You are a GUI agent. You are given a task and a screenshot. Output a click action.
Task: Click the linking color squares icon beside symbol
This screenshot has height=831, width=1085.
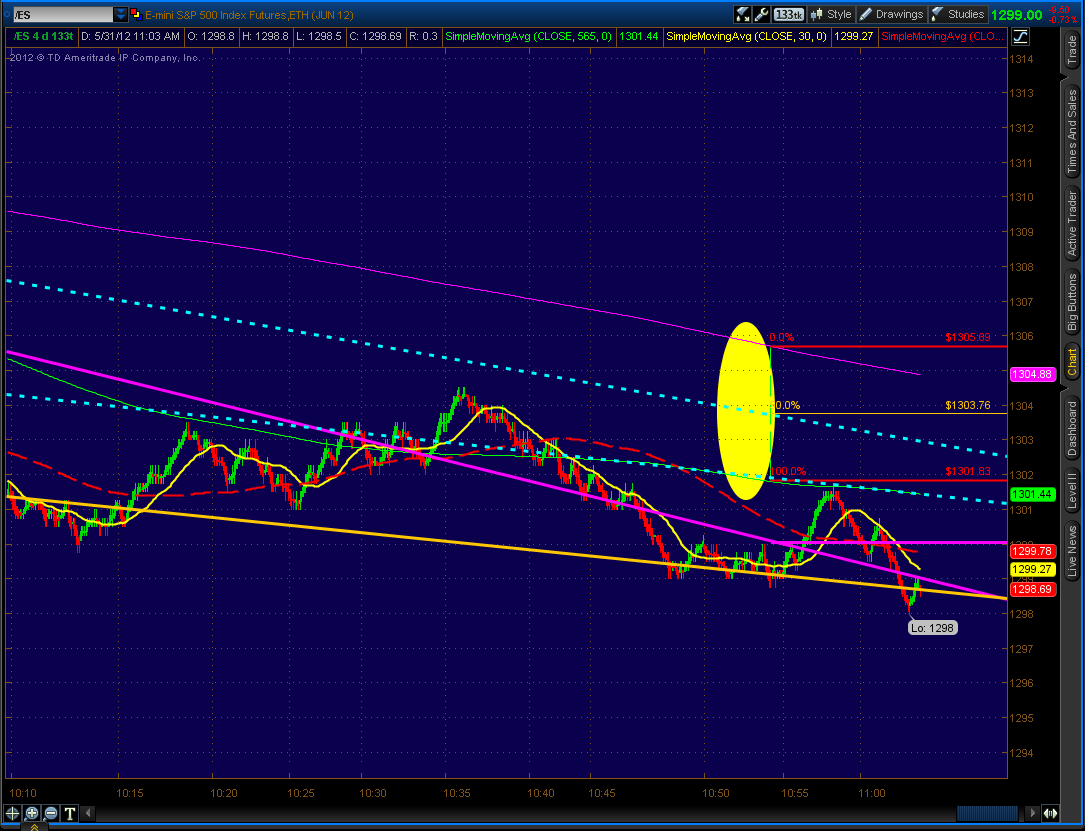click(x=136, y=14)
